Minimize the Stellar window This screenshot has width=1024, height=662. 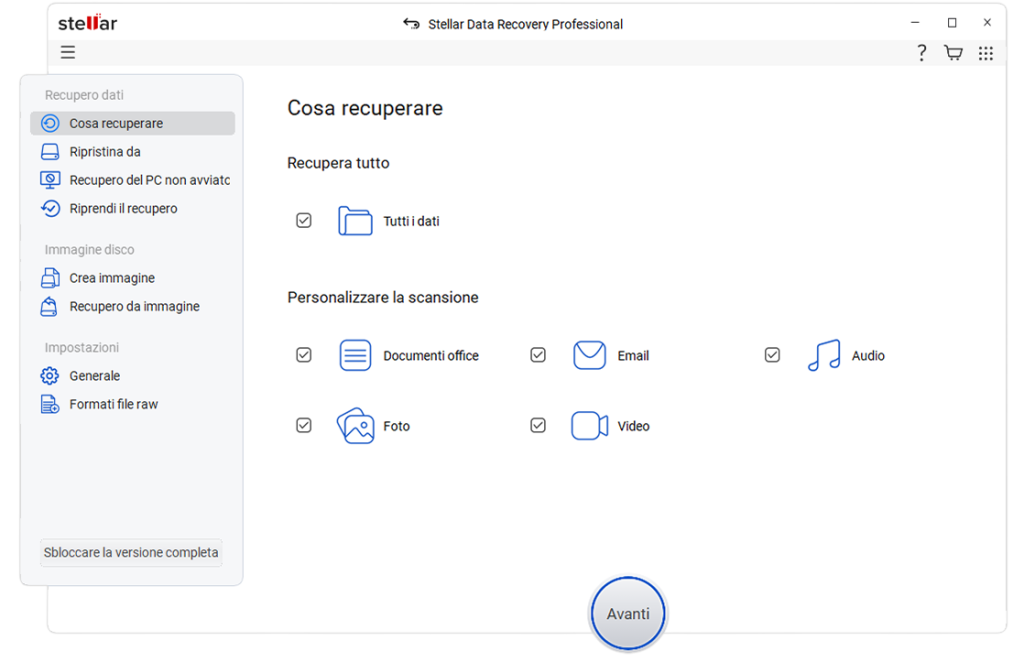pyautogui.click(x=916, y=23)
